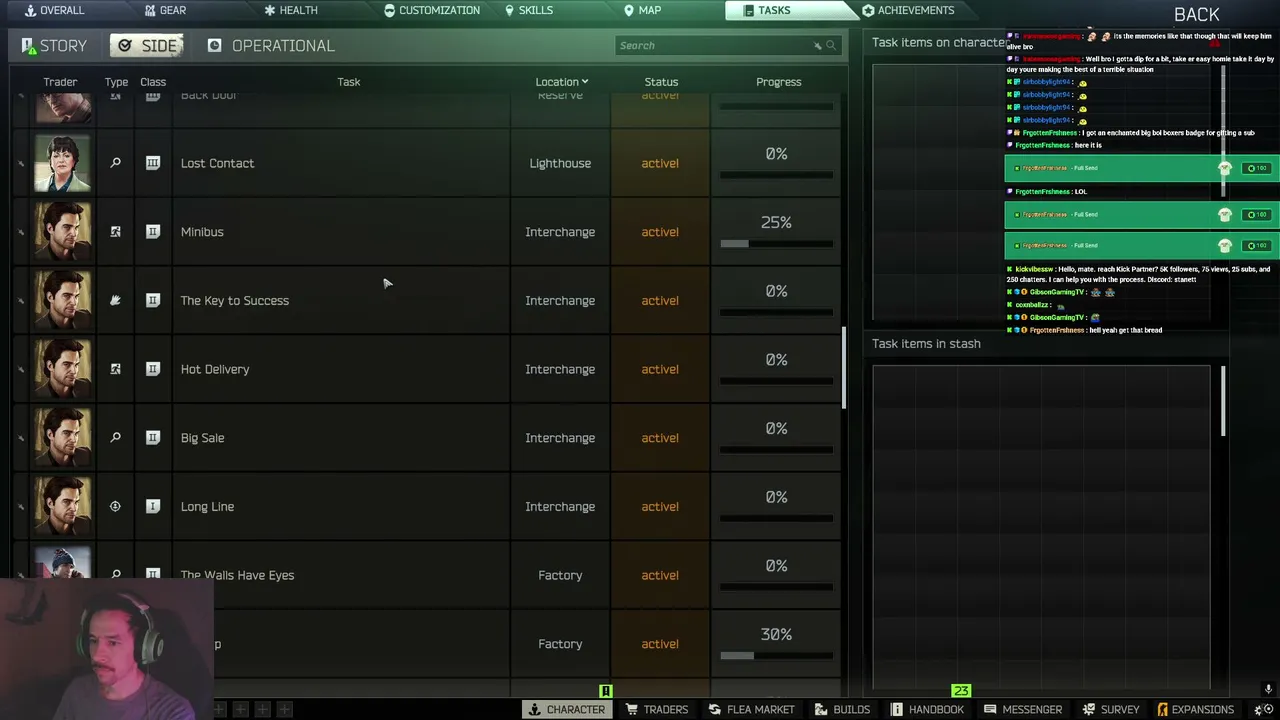Sort by the Task column header
Viewport: 1280px width, 720px height.
[x=349, y=82]
